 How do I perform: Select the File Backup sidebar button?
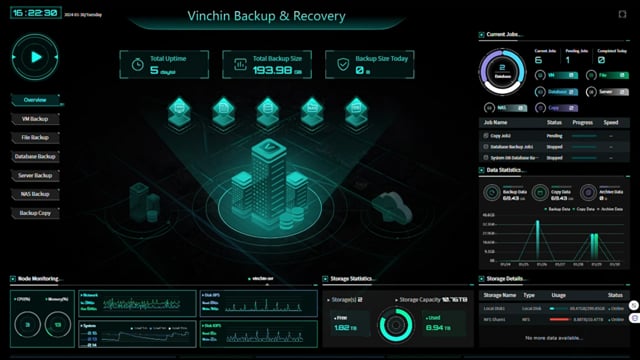pos(35,138)
